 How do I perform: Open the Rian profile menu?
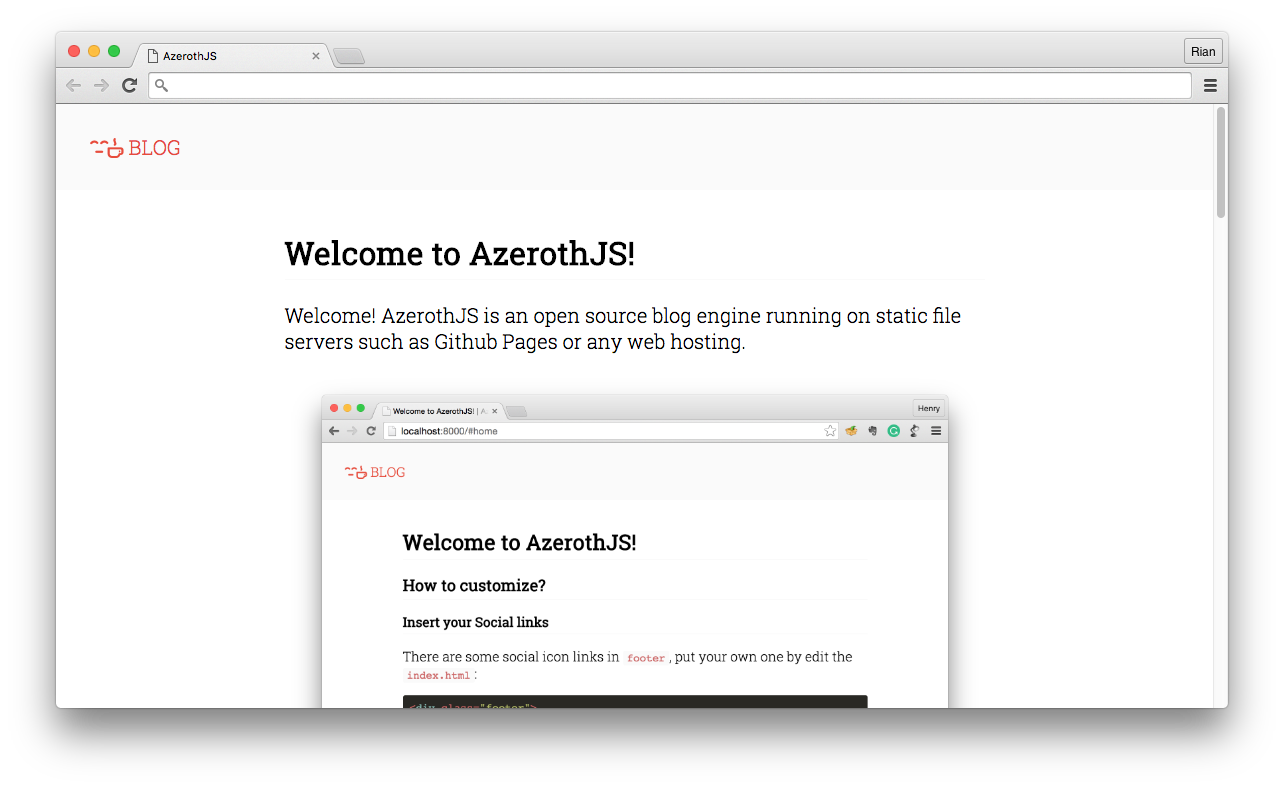point(1203,50)
